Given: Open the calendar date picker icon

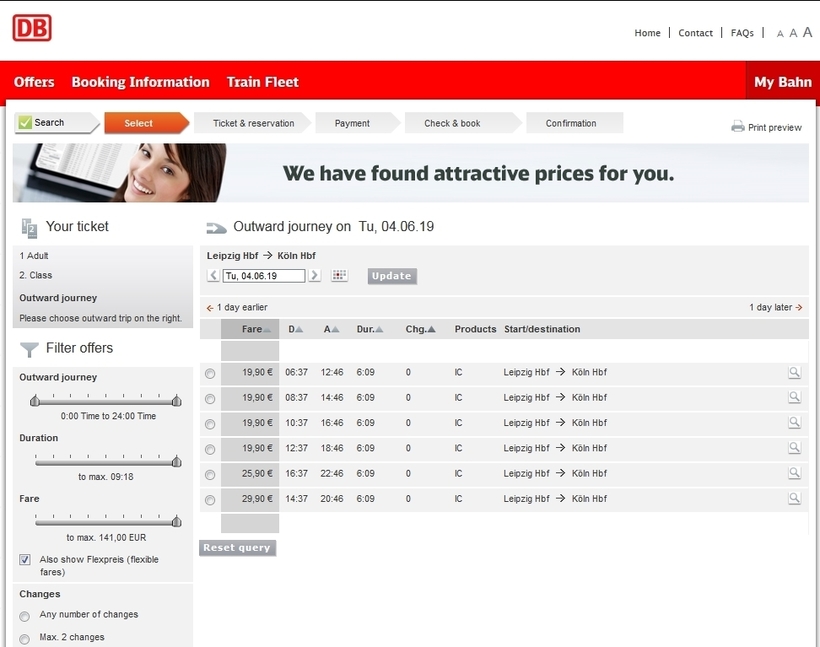Looking at the screenshot, I should [339, 275].
